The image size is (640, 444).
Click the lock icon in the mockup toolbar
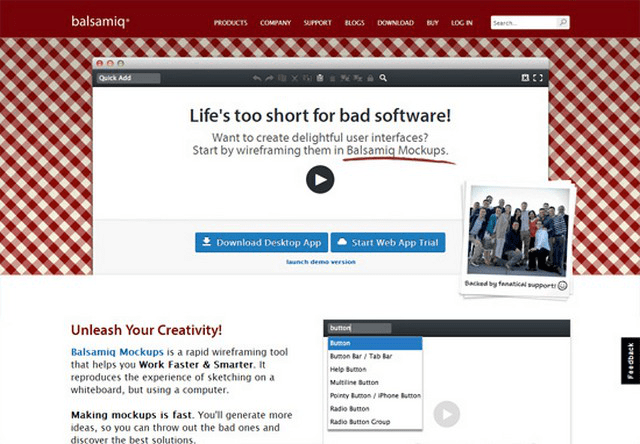(x=370, y=78)
